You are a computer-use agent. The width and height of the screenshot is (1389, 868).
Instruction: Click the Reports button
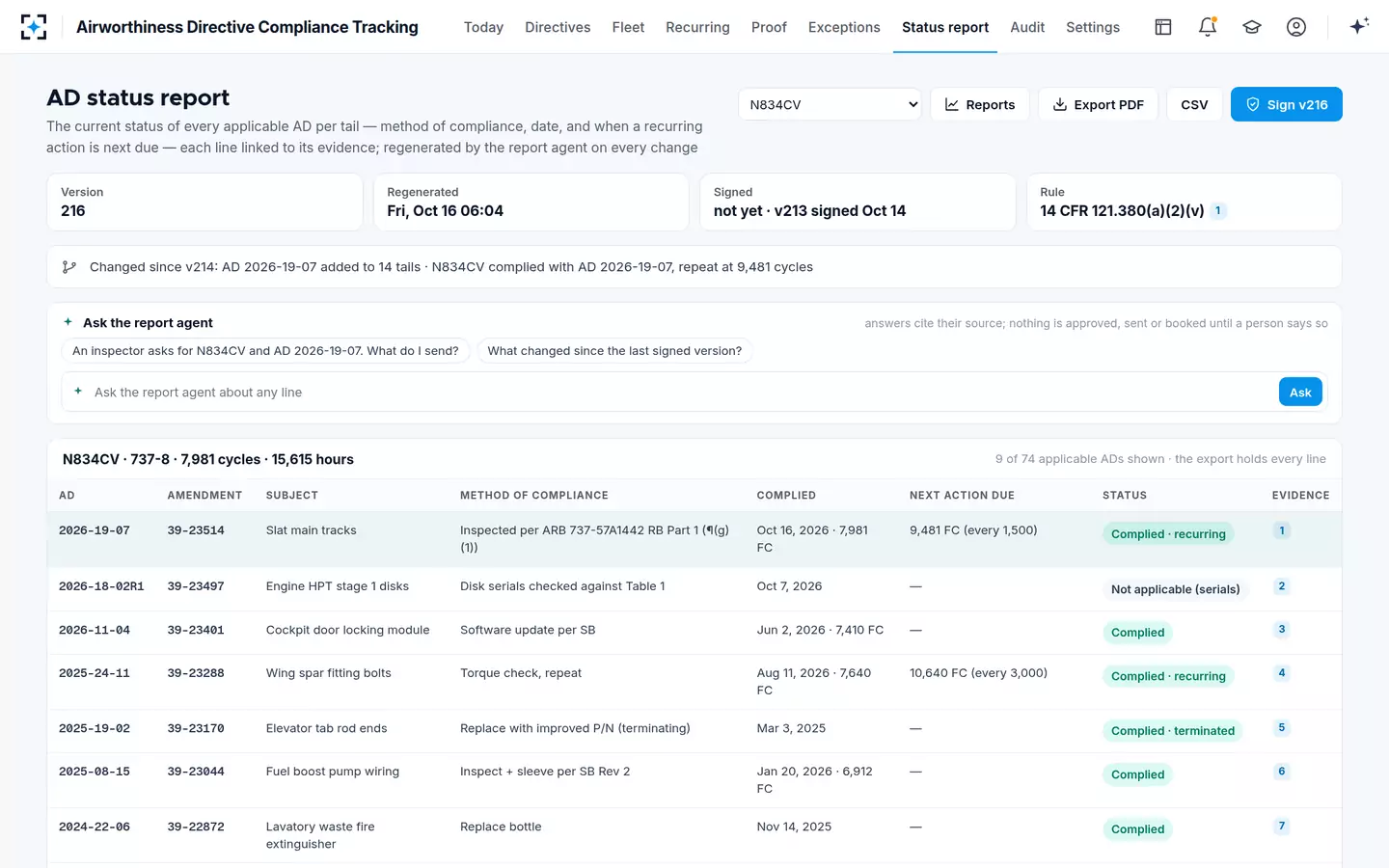[980, 104]
